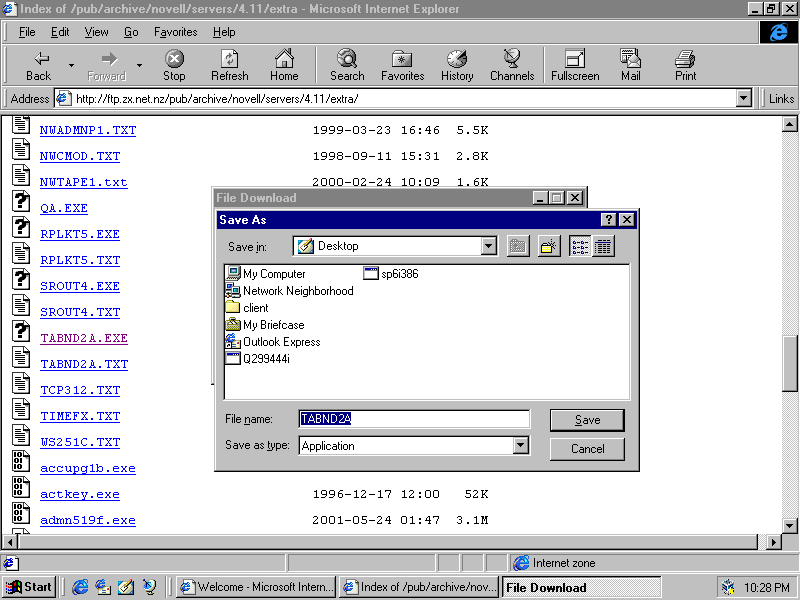Open the Search toolbar button
The width and height of the screenshot is (800, 600).
point(347,65)
